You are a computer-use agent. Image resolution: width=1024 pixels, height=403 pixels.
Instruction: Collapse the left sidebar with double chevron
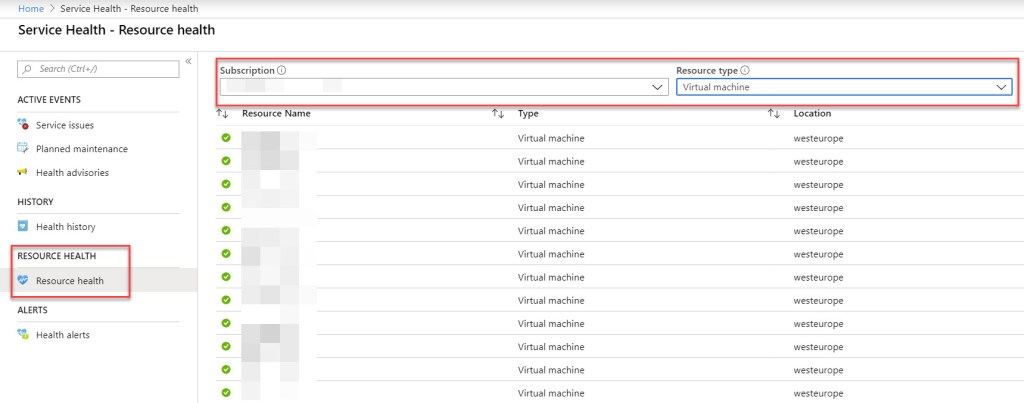click(188, 62)
